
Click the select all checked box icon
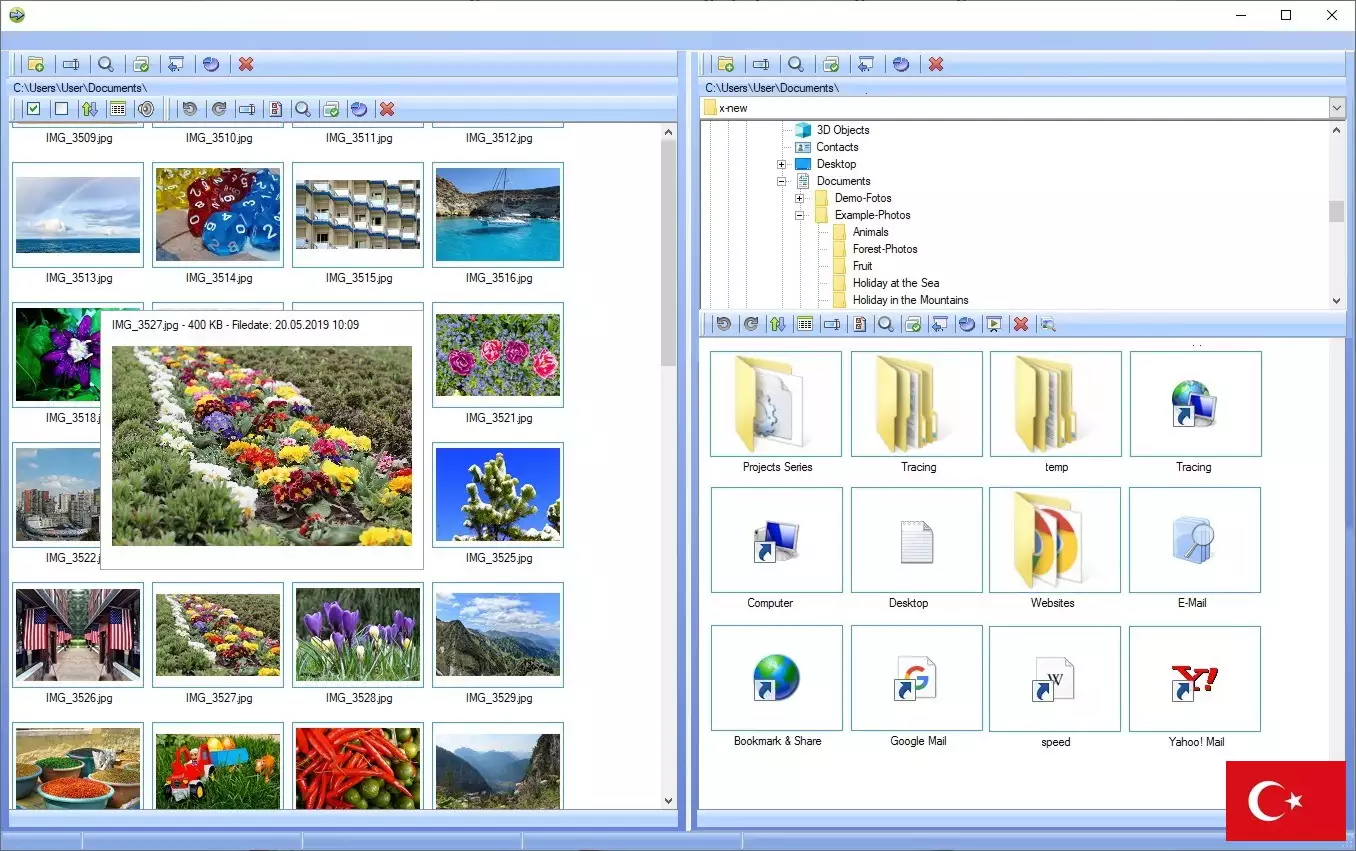coord(33,109)
